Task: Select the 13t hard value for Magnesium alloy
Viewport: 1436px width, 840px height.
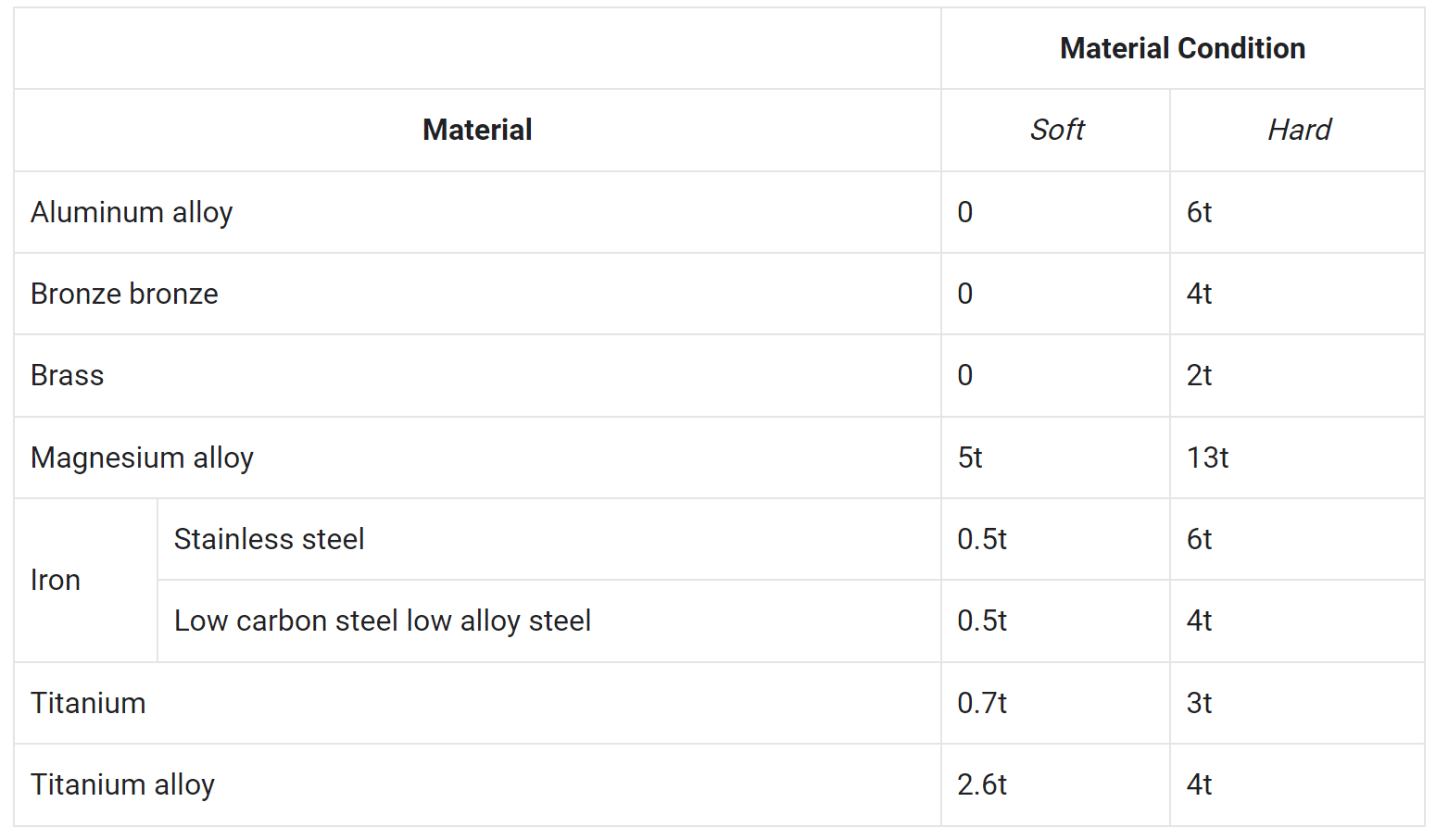Action: [x=1207, y=457]
